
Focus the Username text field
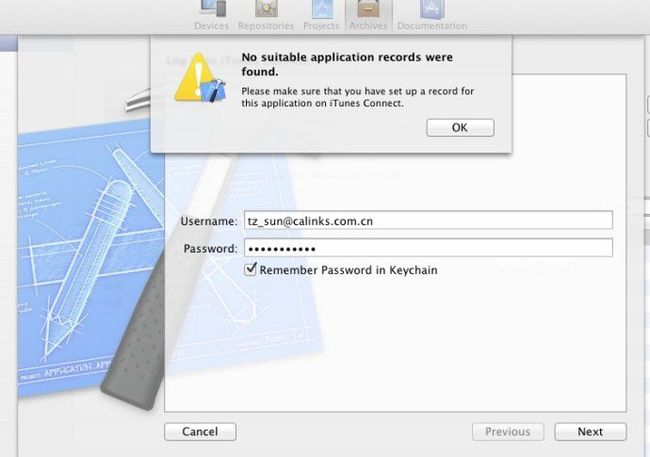point(428,220)
